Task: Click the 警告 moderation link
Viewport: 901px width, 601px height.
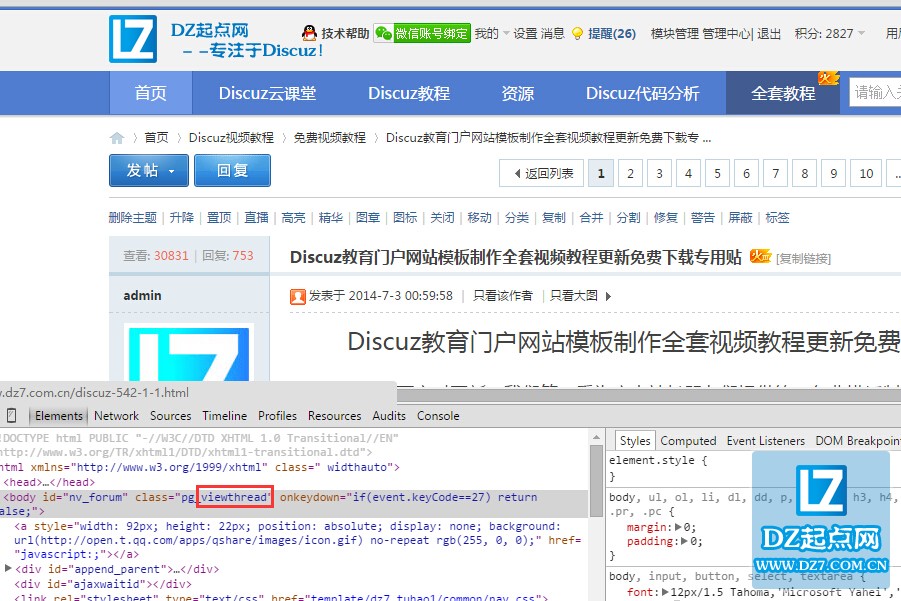Action: (703, 218)
